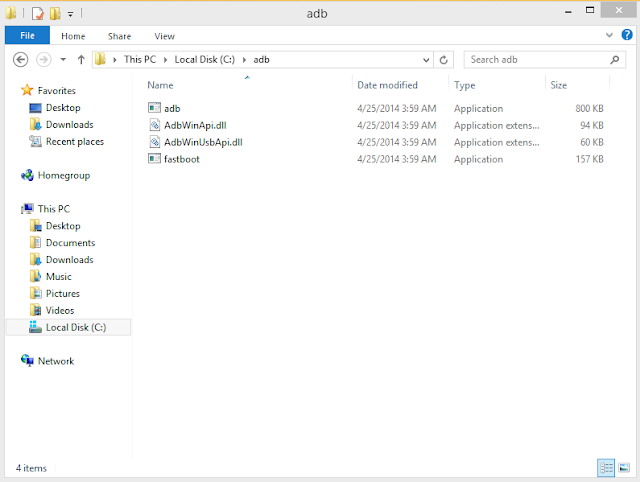Image resolution: width=640 pixels, height=482 pixels.
Task: Click the fastboot file name
Action: [182, 159]
